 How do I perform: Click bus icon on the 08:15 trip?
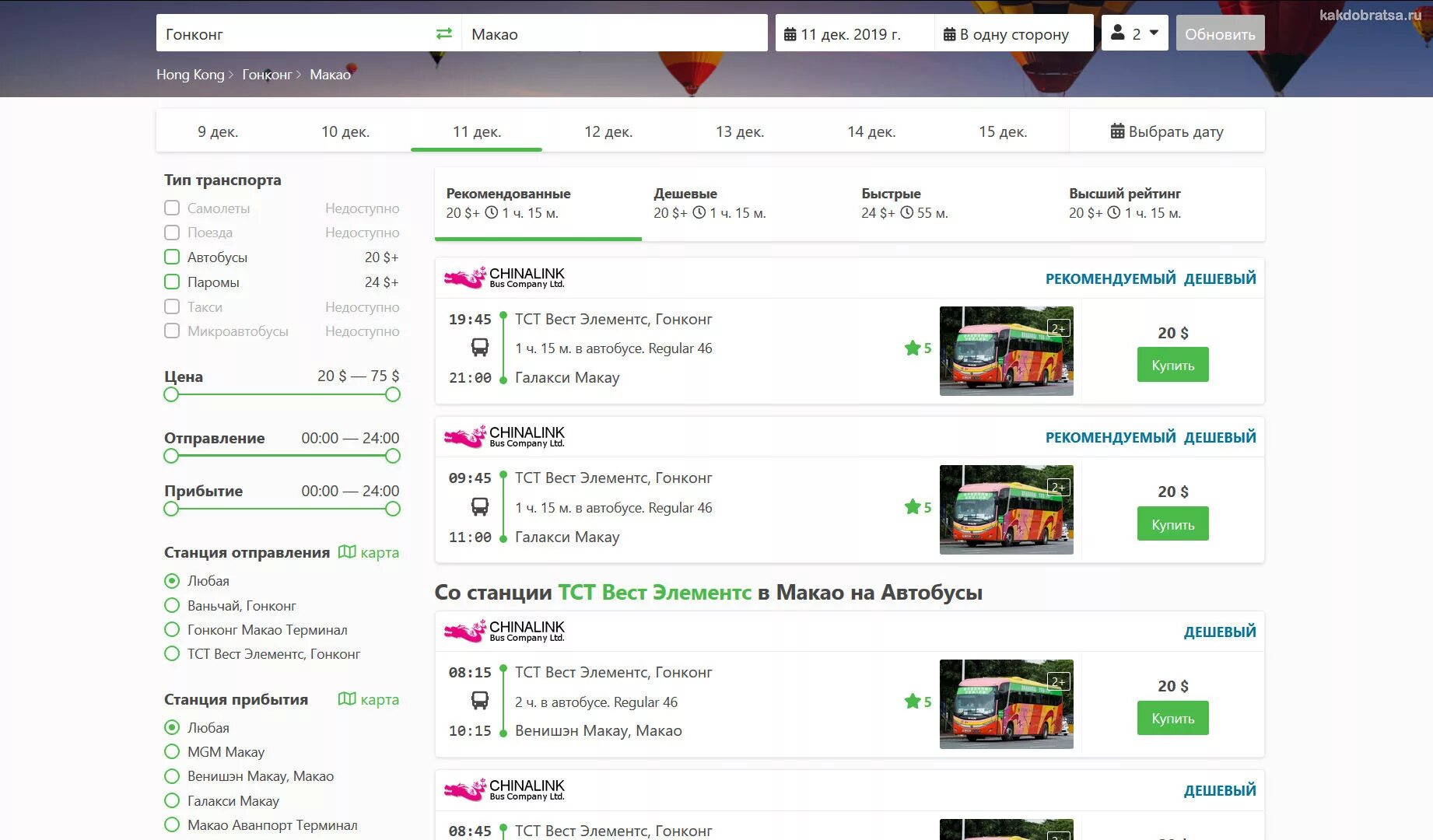pos(480,701)
